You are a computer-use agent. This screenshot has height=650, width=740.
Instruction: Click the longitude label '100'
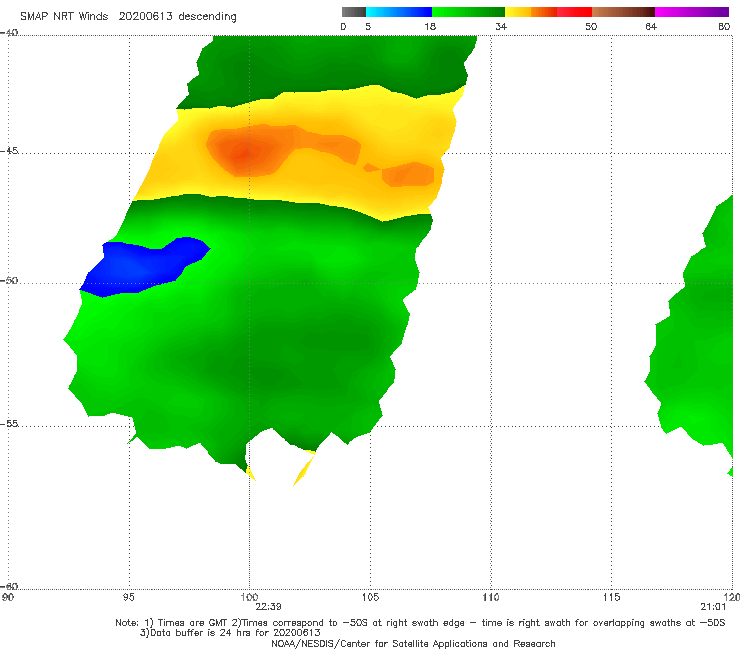(249, 597)
